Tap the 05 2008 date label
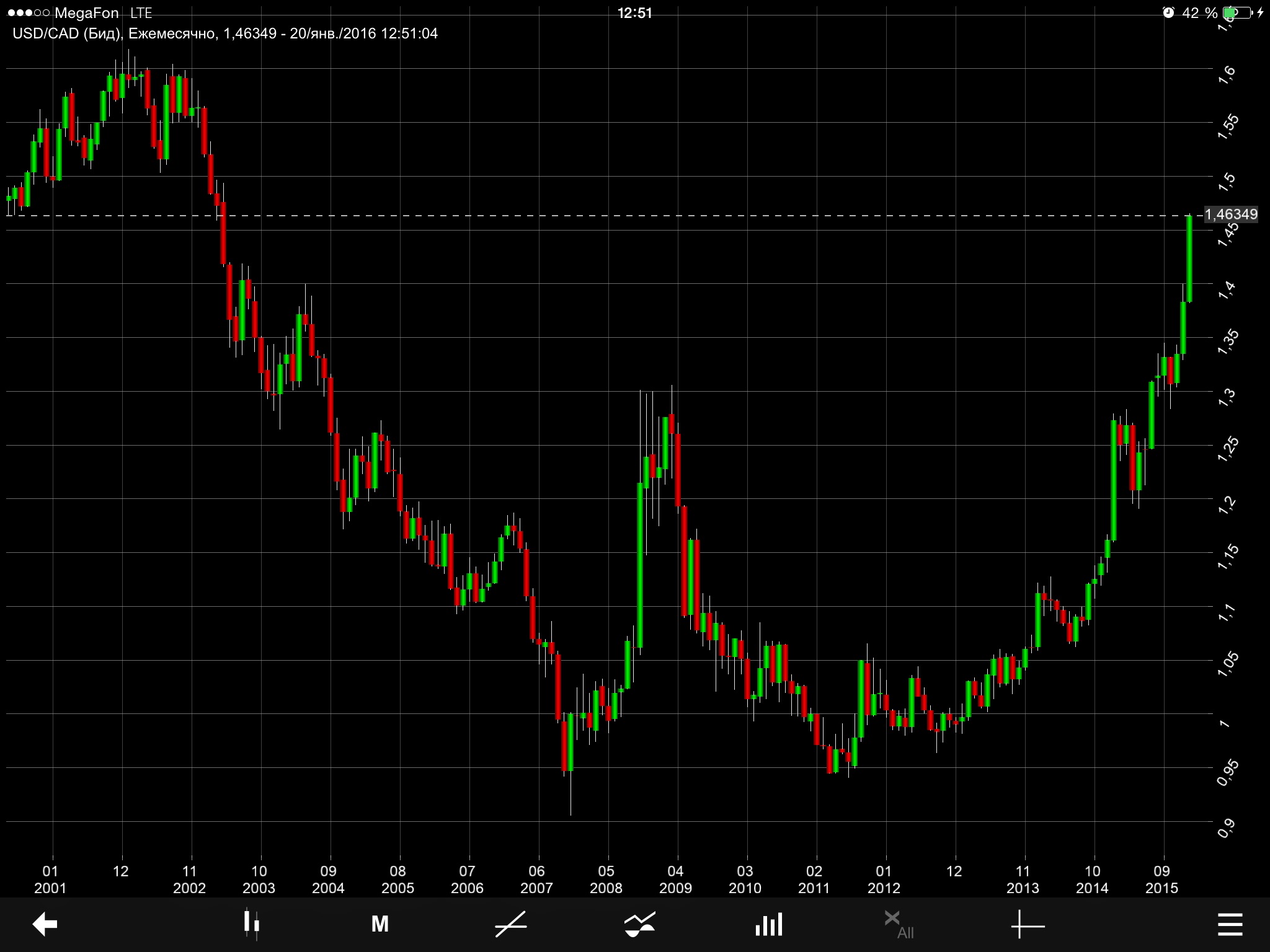This screenshot has height=952, width=1270. point(606,879)
